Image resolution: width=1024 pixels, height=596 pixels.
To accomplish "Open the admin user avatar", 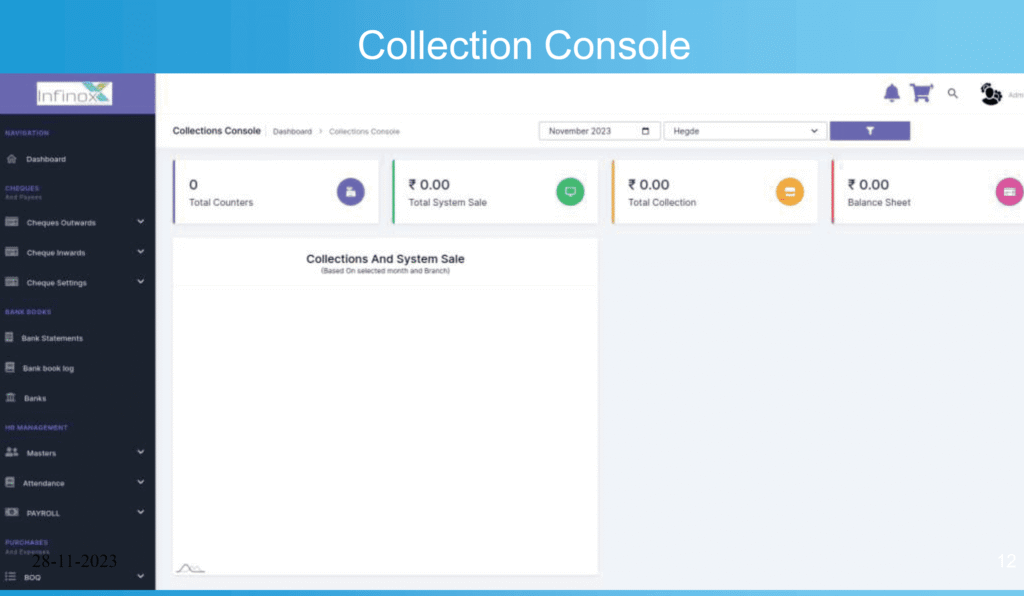I will 991,94.
